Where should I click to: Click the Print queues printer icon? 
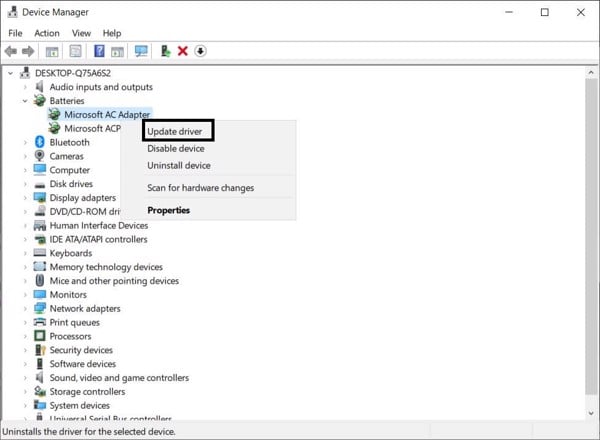[40, 322]
